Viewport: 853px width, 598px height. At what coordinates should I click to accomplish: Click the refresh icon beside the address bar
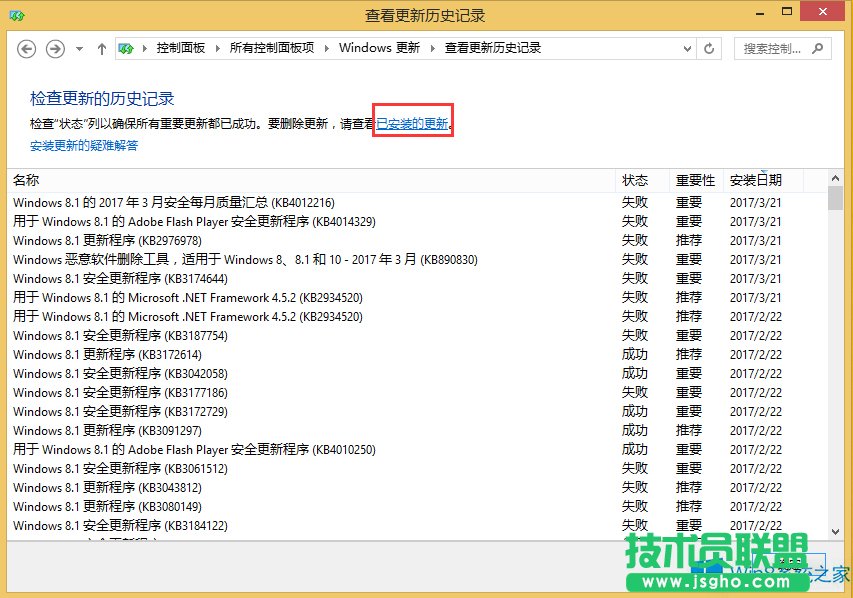pos(709,48)
